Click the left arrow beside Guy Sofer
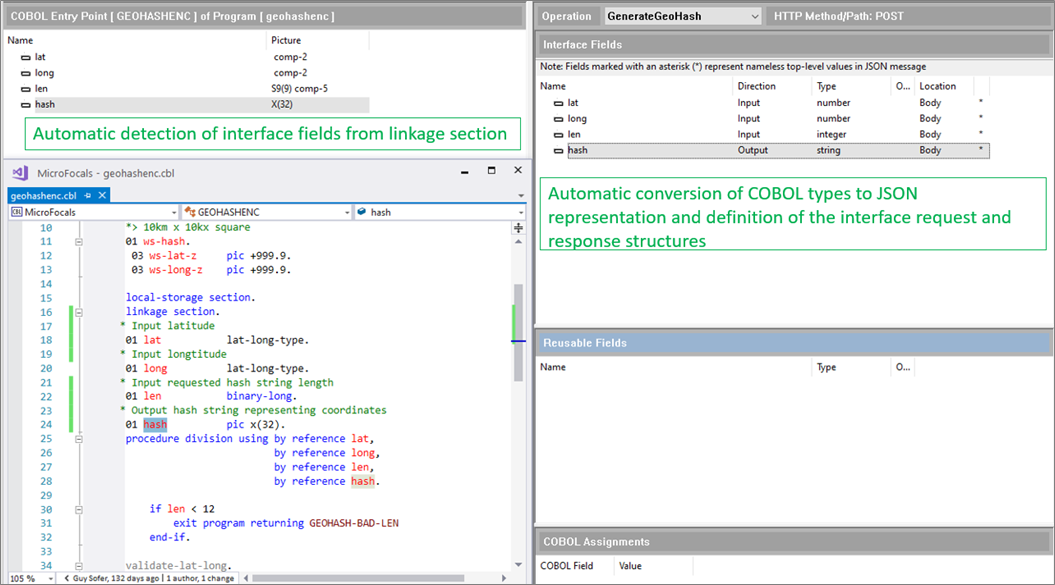This screenshot has width=1055, height=585. click(65, 578)
